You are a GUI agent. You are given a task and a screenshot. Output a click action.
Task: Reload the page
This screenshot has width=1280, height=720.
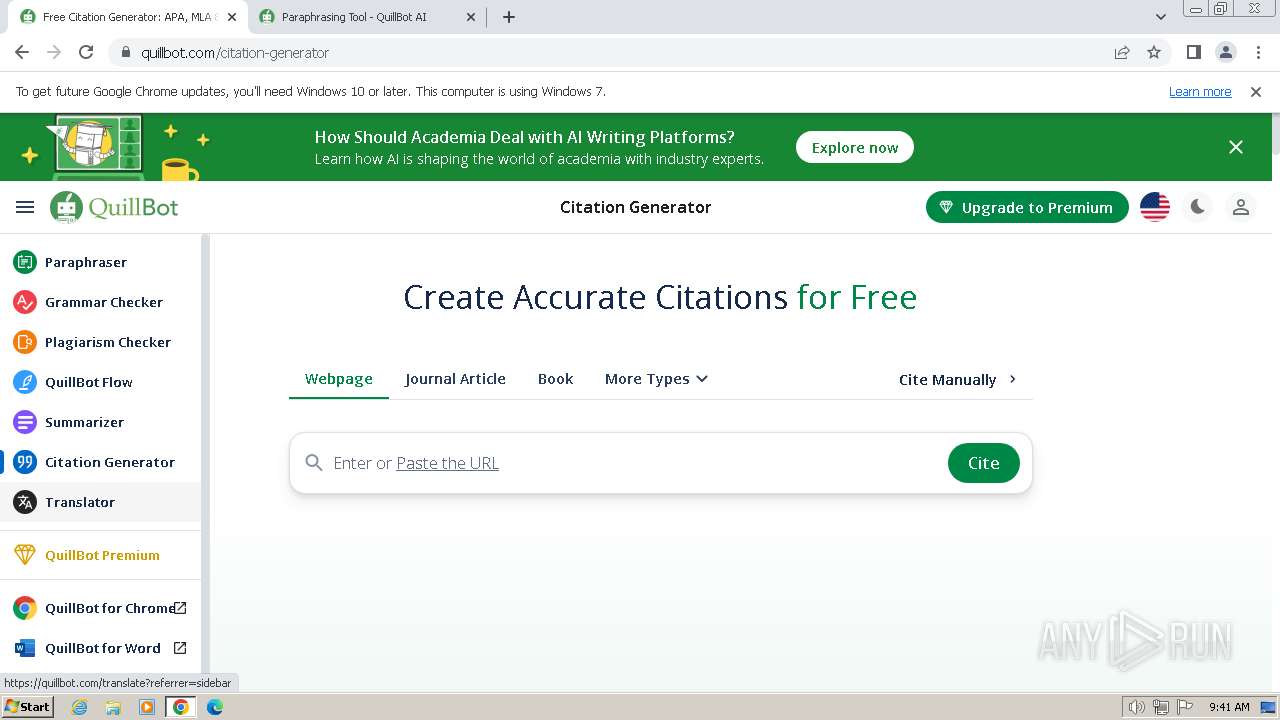click(x=86, y=52)
